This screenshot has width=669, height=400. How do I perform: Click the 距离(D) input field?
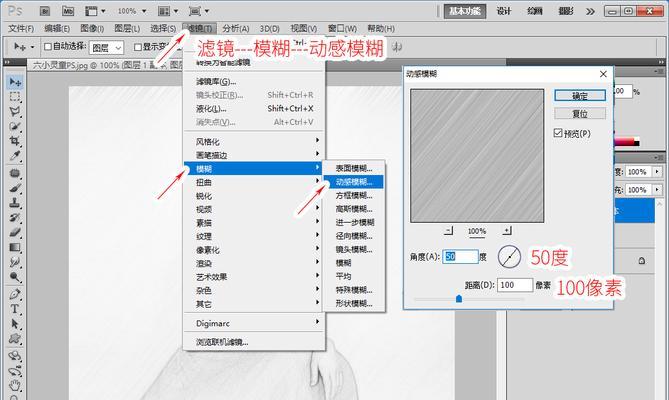pos(515,285)
